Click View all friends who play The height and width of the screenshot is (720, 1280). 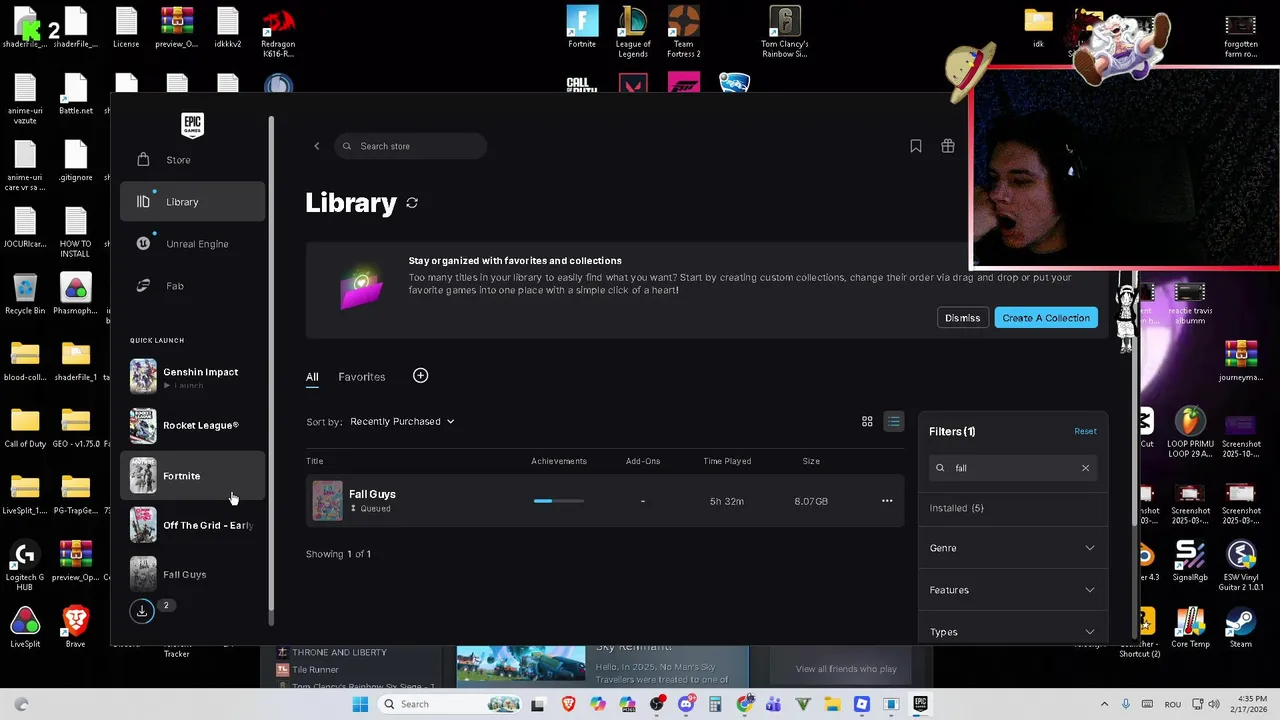[846, 669]
